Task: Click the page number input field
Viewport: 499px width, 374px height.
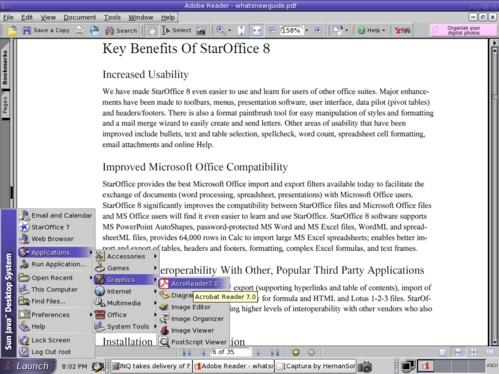Action: point(230,352)
